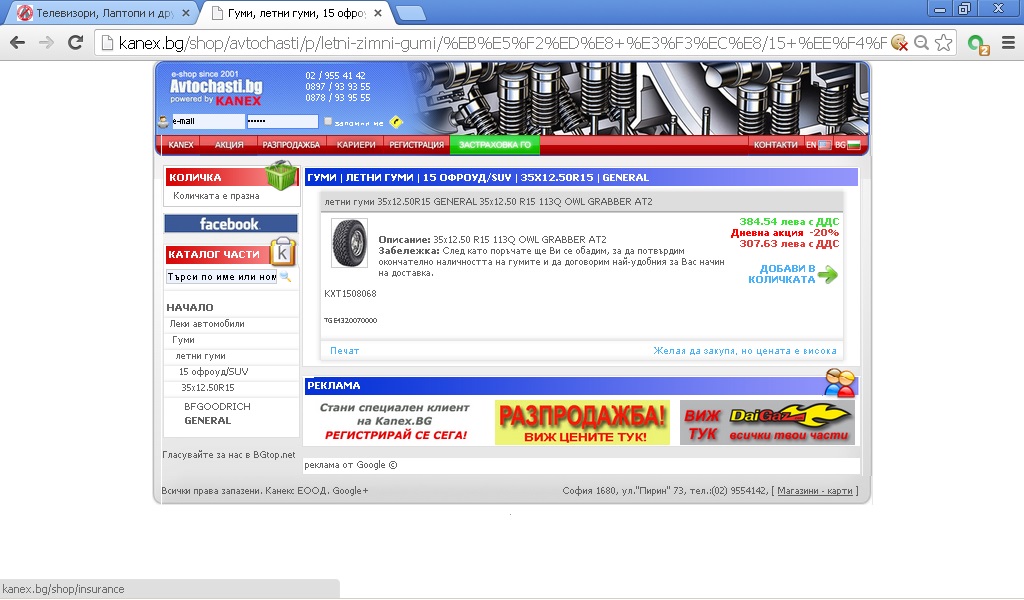Click 'Гласувайте за нас в BGtop.net' link
This screenshot has width=1024, height=600.
[x=229, y=455]
